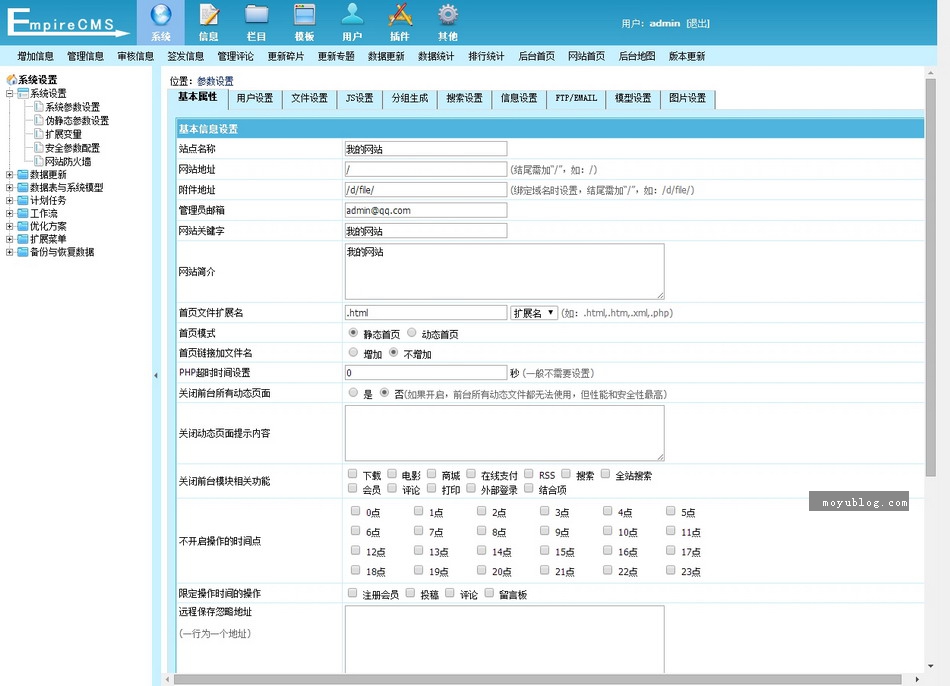Open 伪静态参数设置 in the tree
950x686 pixels.
click(77, 121)
